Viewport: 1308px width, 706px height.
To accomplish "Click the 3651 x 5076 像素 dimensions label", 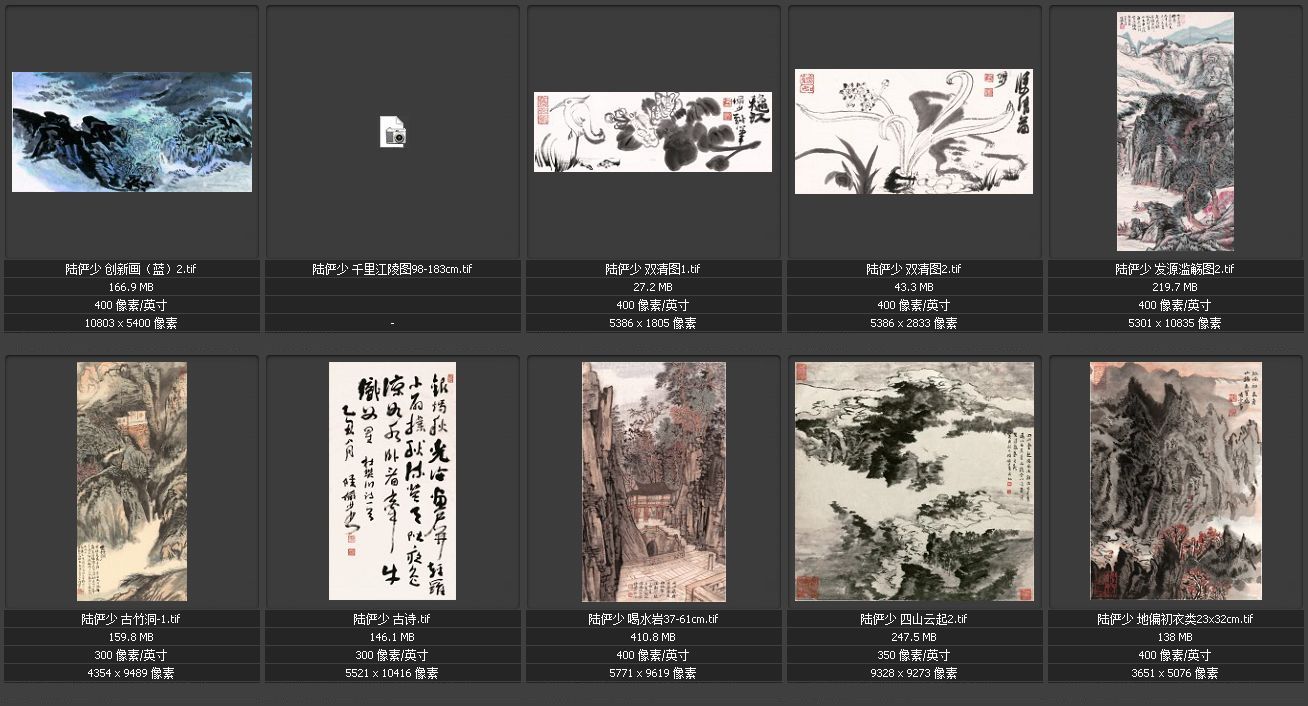I will pyautogui.click(x=1175, y=673).
